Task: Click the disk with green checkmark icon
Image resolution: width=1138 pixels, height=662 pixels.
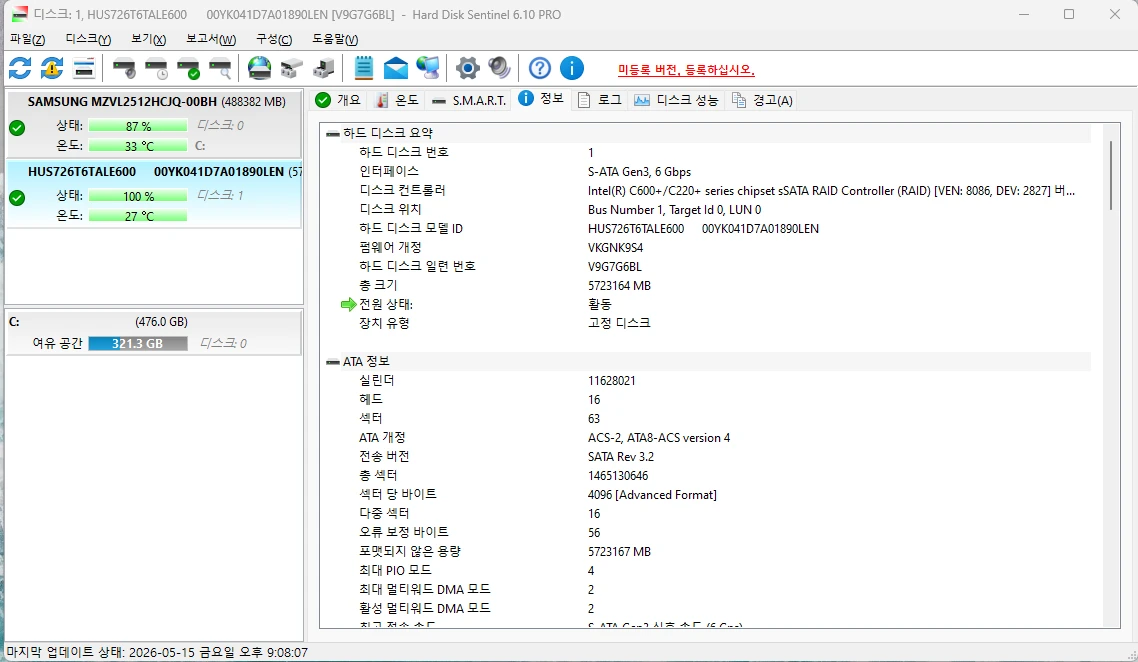Action: tap(188, 68)
